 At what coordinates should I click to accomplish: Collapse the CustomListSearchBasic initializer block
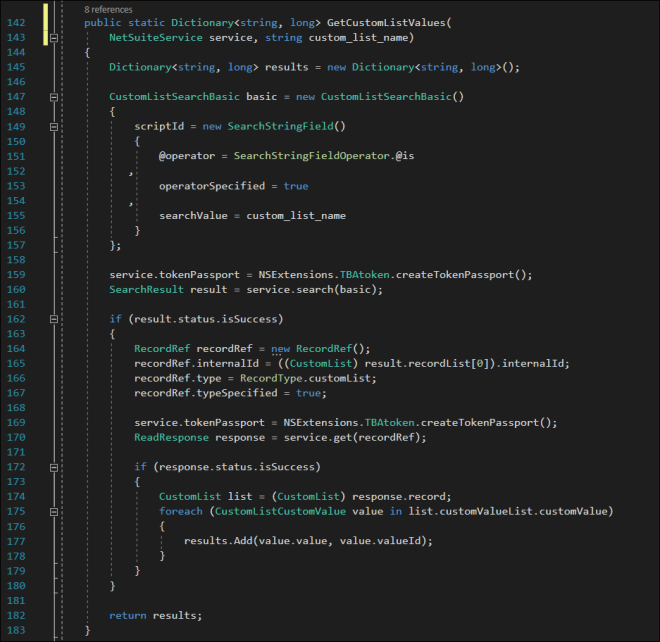point(54,96)
